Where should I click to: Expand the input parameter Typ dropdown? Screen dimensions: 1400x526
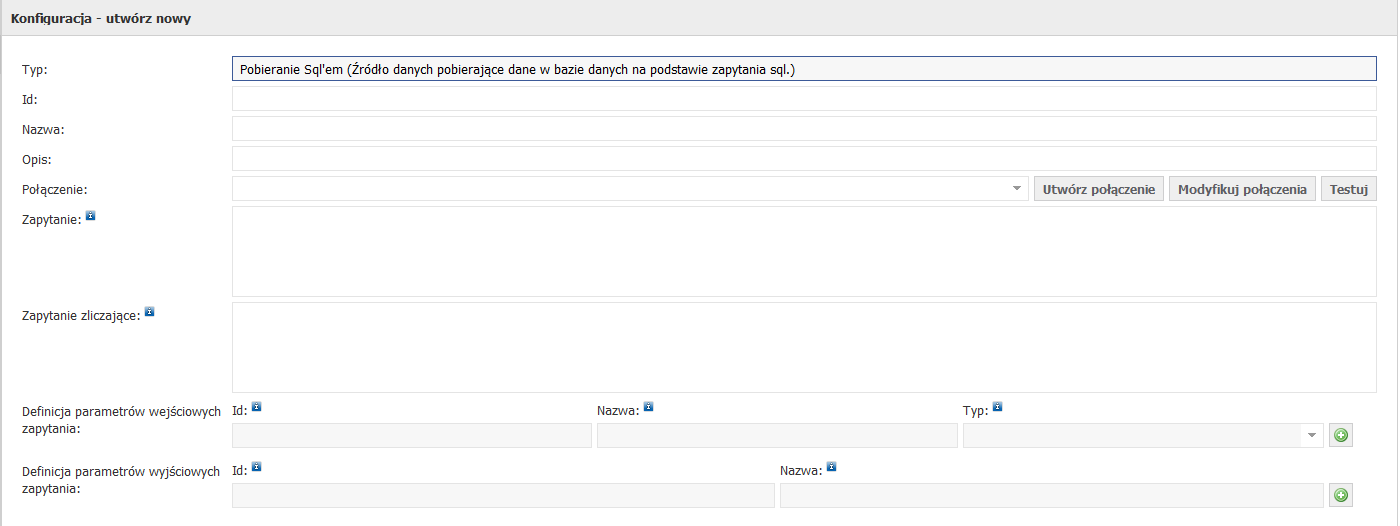click(x=1312, y=435)
